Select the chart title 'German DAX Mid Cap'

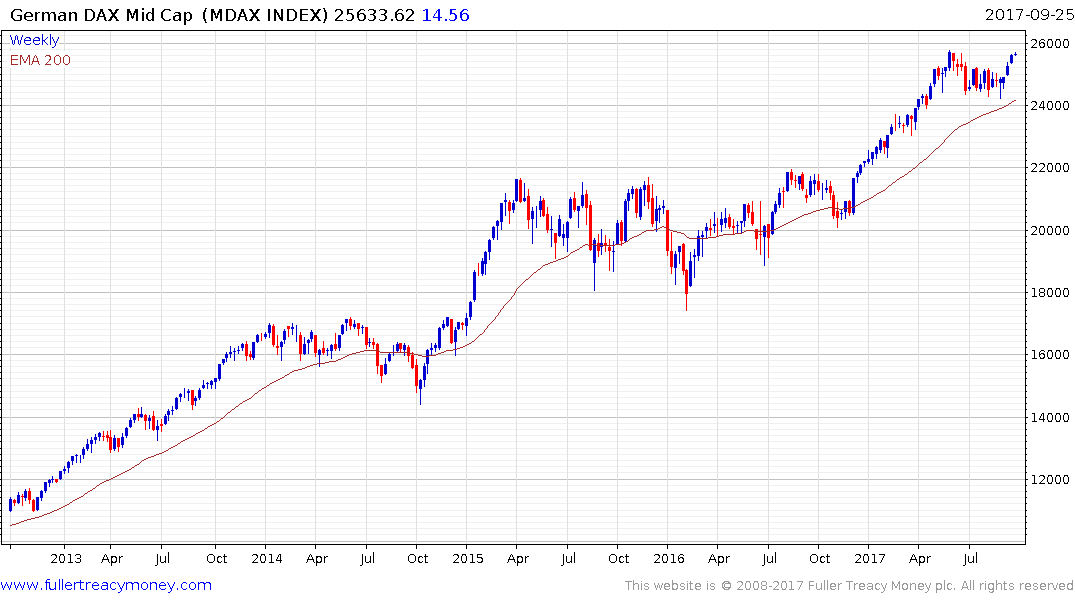(x=101, y=15)
